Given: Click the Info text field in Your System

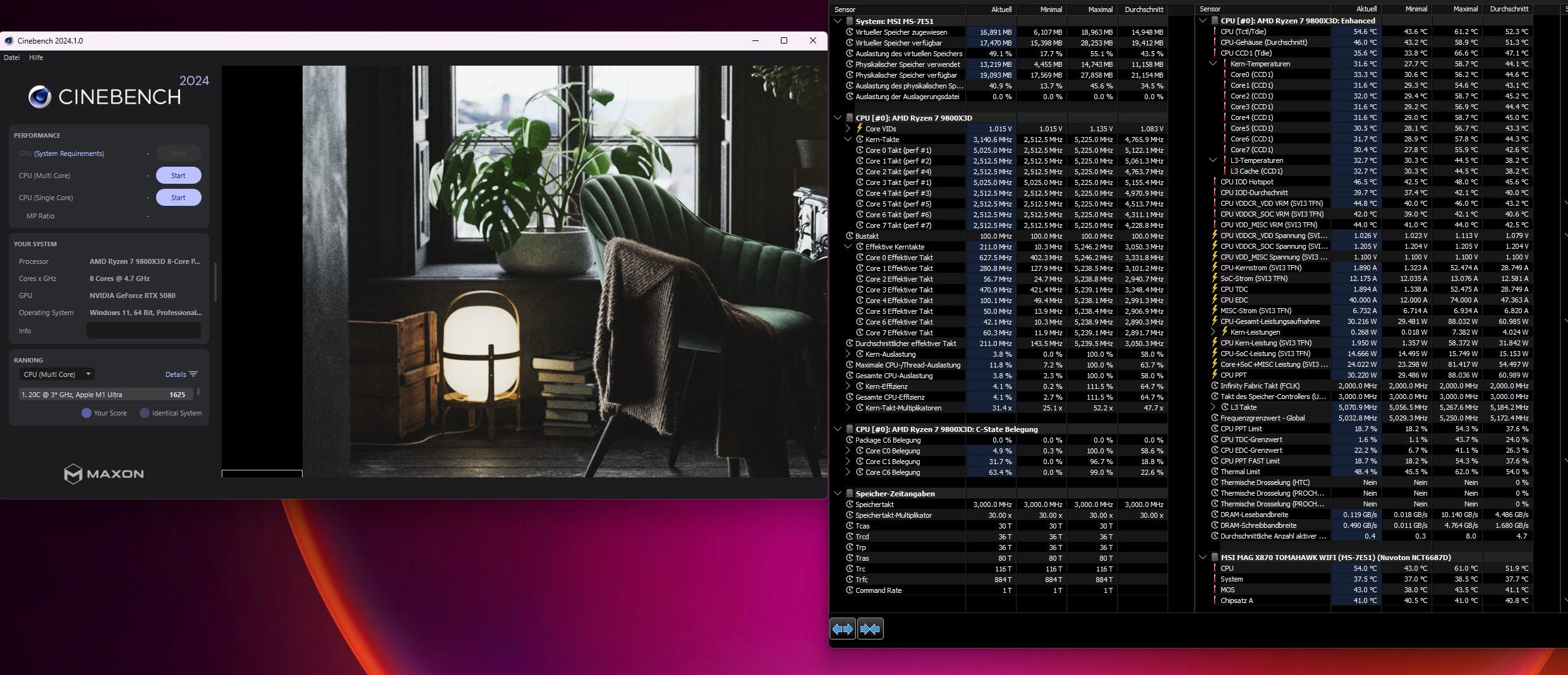Looking at the screenshot, I should (143, 330).
